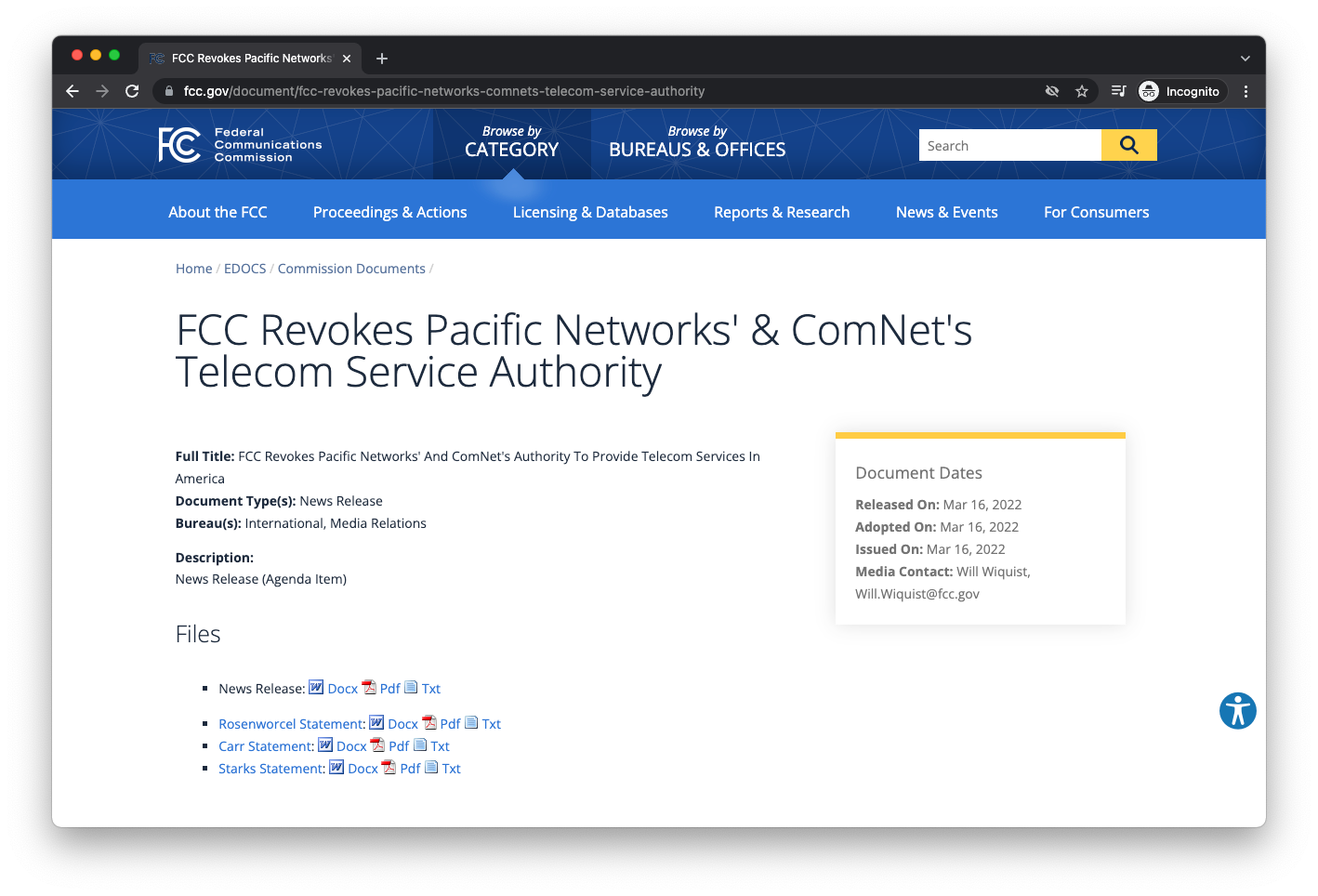Click the eye-slash tracking protection icon
Viewport: 1318px width, 896px height.
click(x=1052, y=91)
